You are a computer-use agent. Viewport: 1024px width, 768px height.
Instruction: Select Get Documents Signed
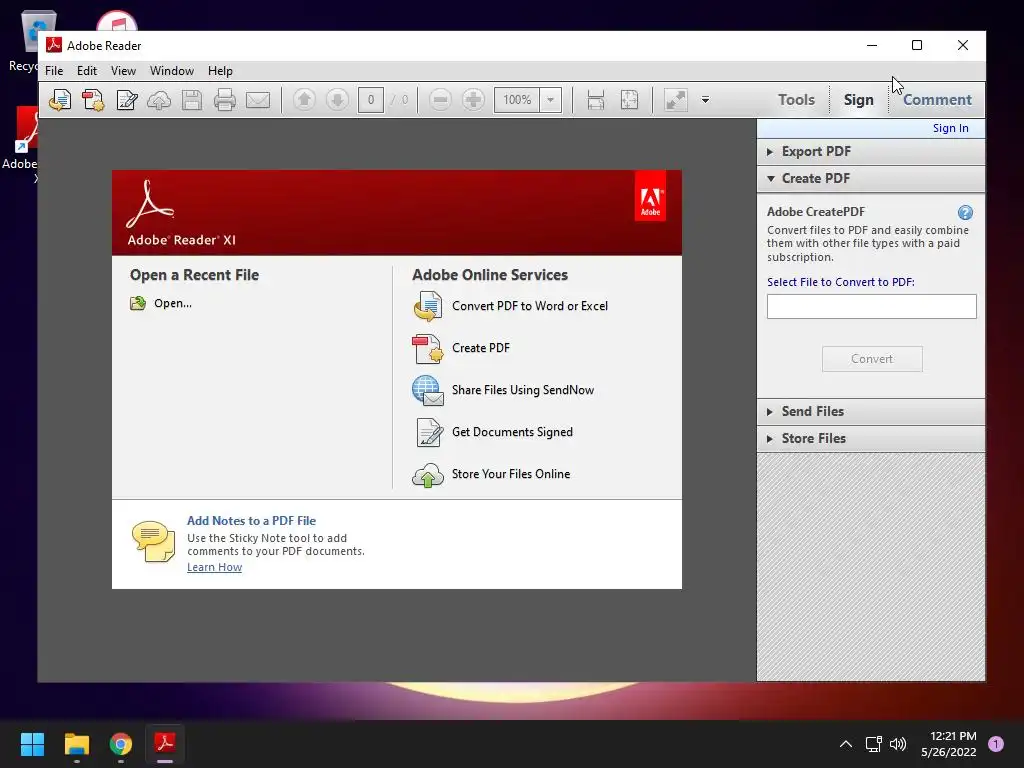512,432
